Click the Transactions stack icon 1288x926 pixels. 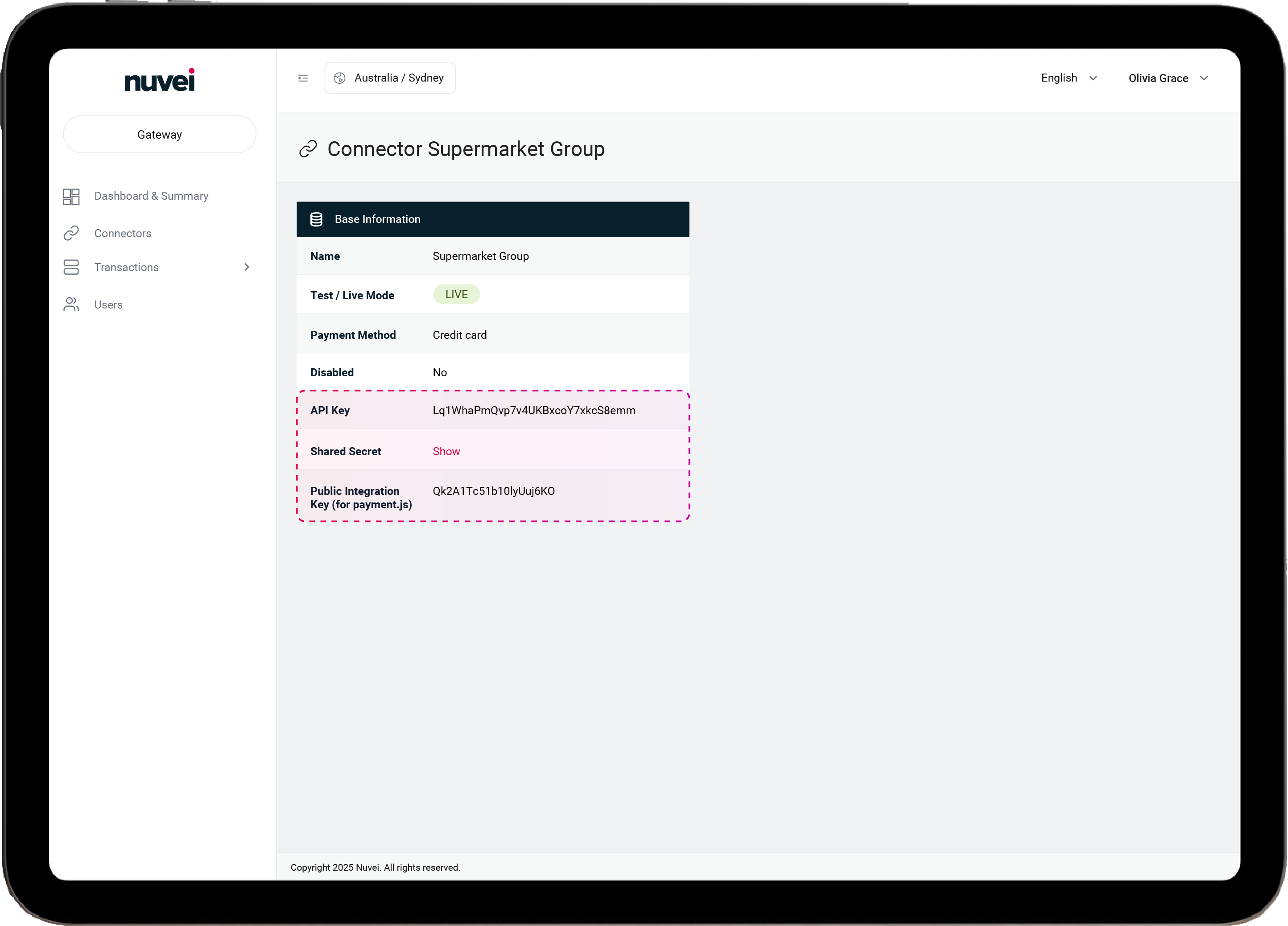[71, 268]
